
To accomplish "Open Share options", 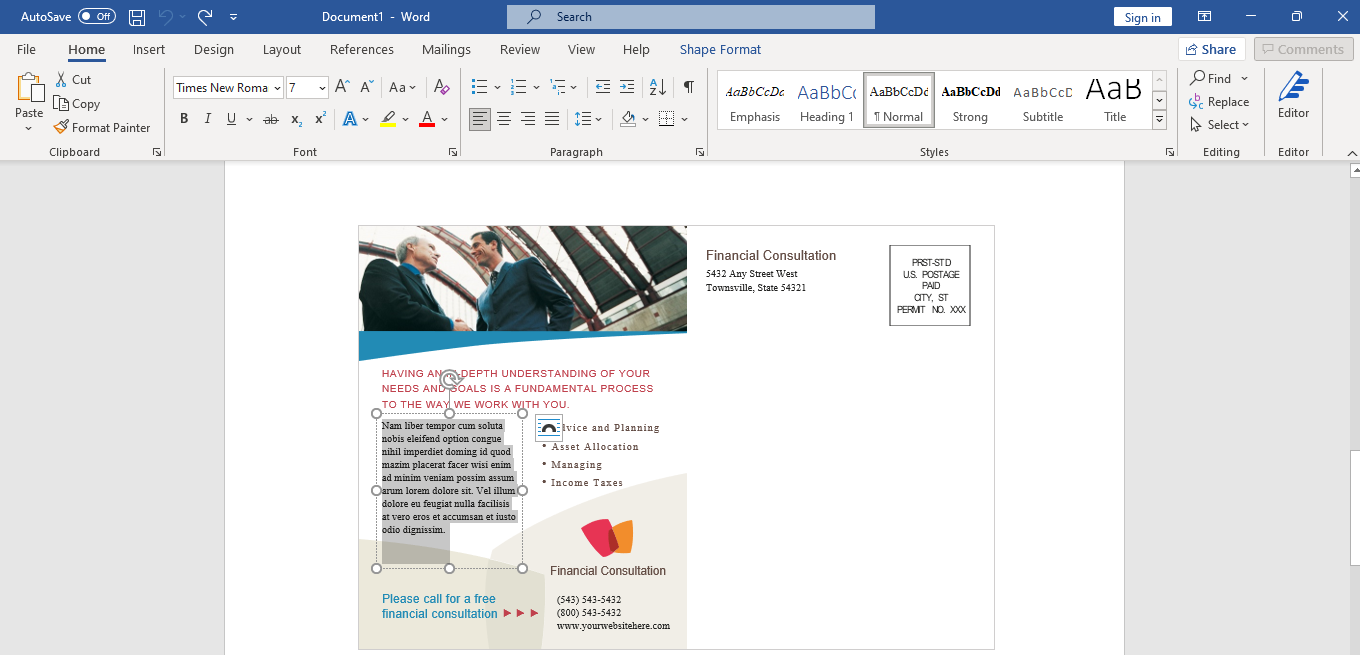I will coord(1211,48).
